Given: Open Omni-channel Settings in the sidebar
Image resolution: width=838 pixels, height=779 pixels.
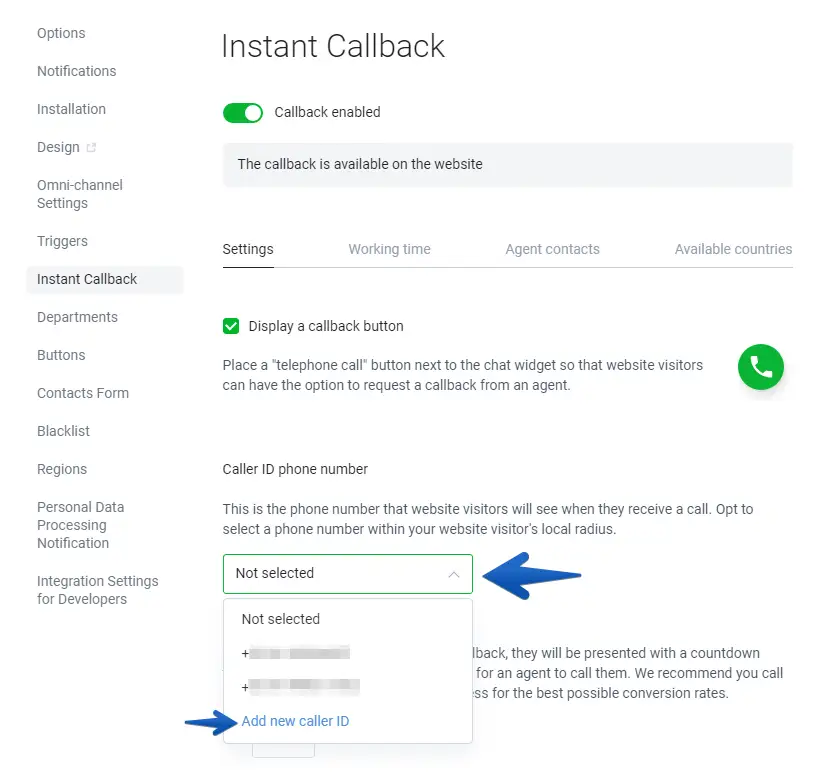Looking at the screenshot, I should tap(80, 194).
